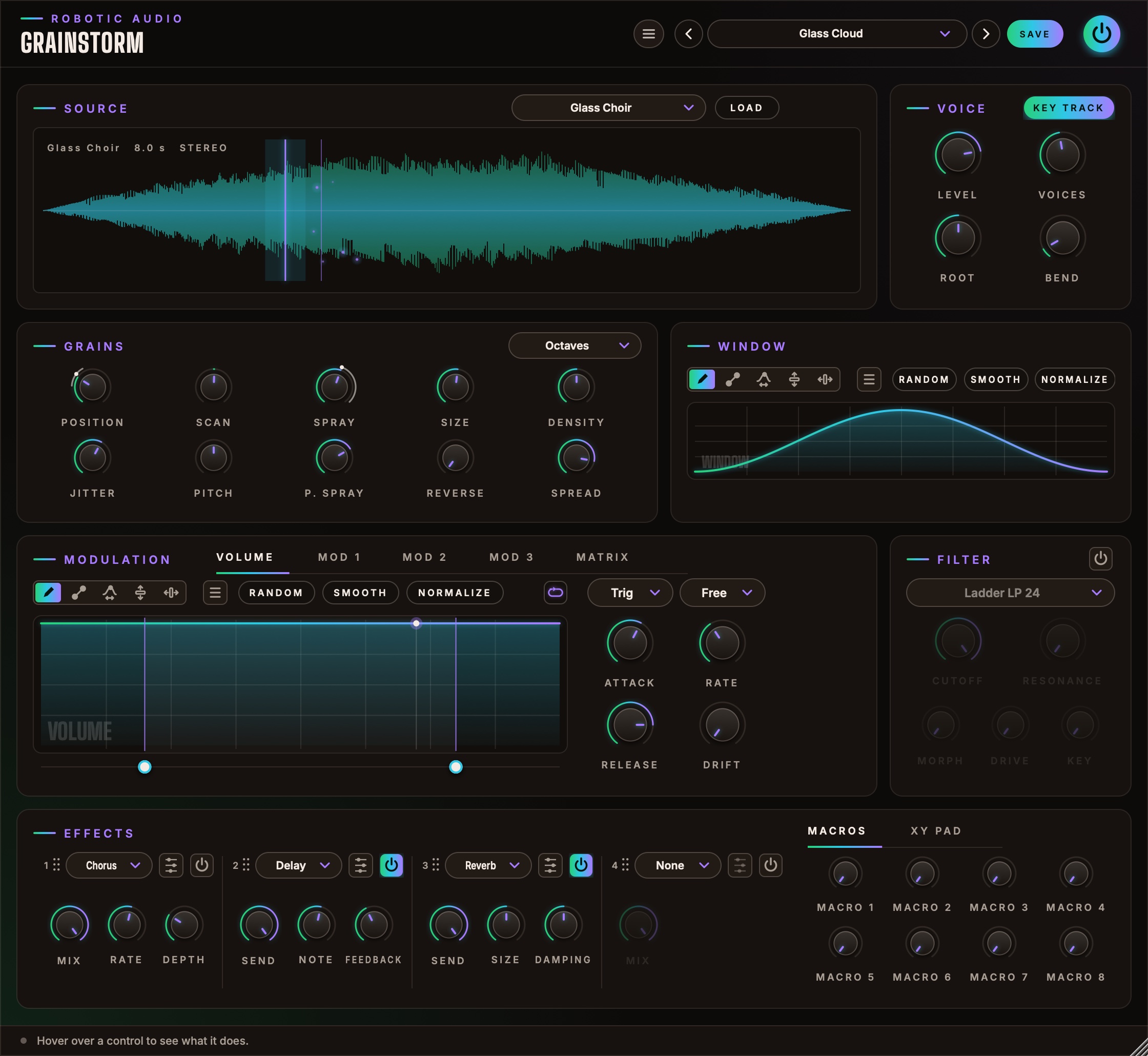Select the pencil draw tool in Window

pyautogui.click(x=702, y=379)
